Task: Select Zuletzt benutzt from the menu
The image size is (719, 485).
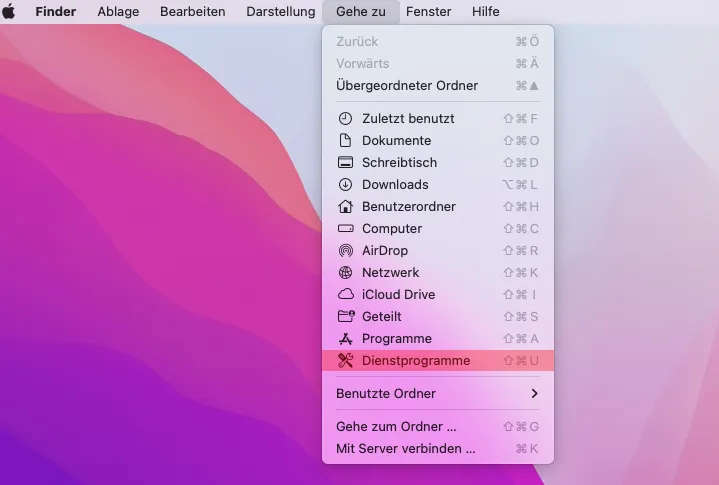Action: (x=438, y=119)
